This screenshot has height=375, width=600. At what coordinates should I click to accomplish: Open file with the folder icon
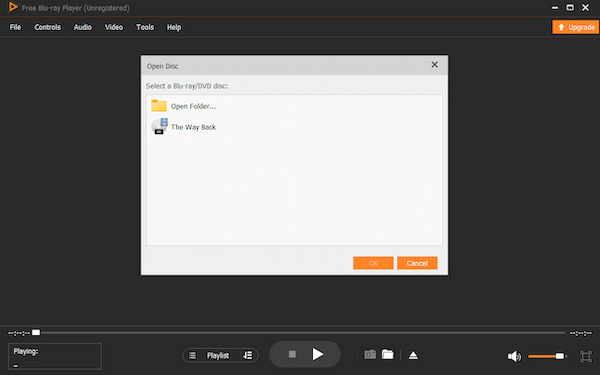click(x=388, y=354)
